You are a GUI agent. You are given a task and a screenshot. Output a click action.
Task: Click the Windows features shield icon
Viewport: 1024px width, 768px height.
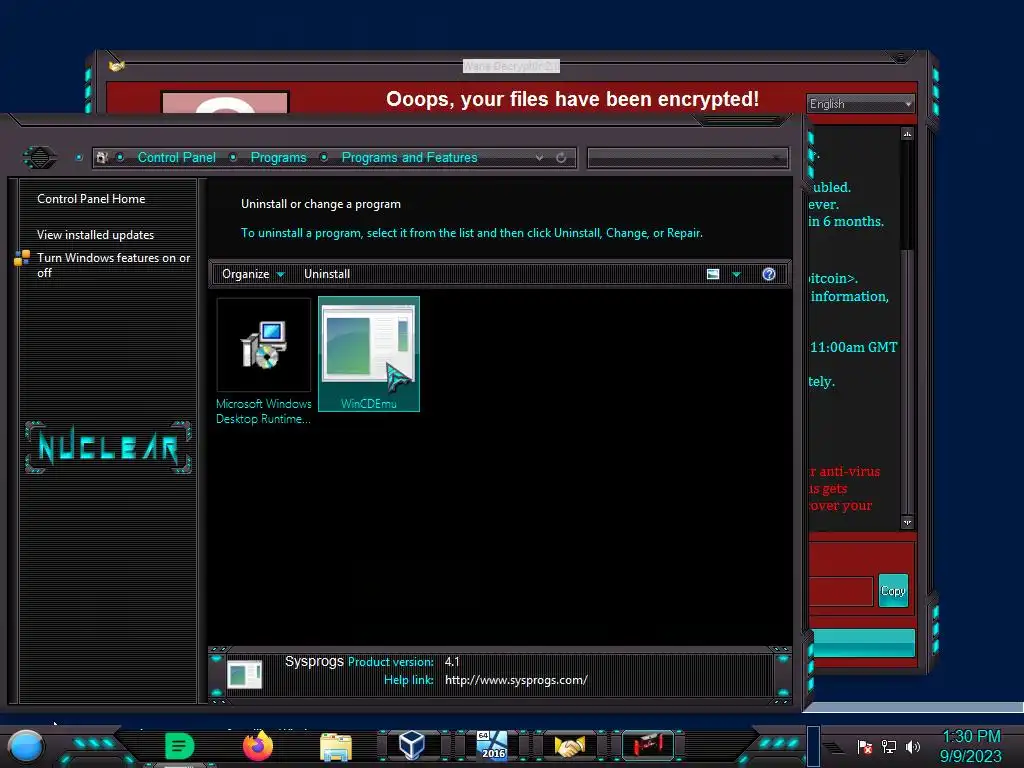tap(22, 258)
